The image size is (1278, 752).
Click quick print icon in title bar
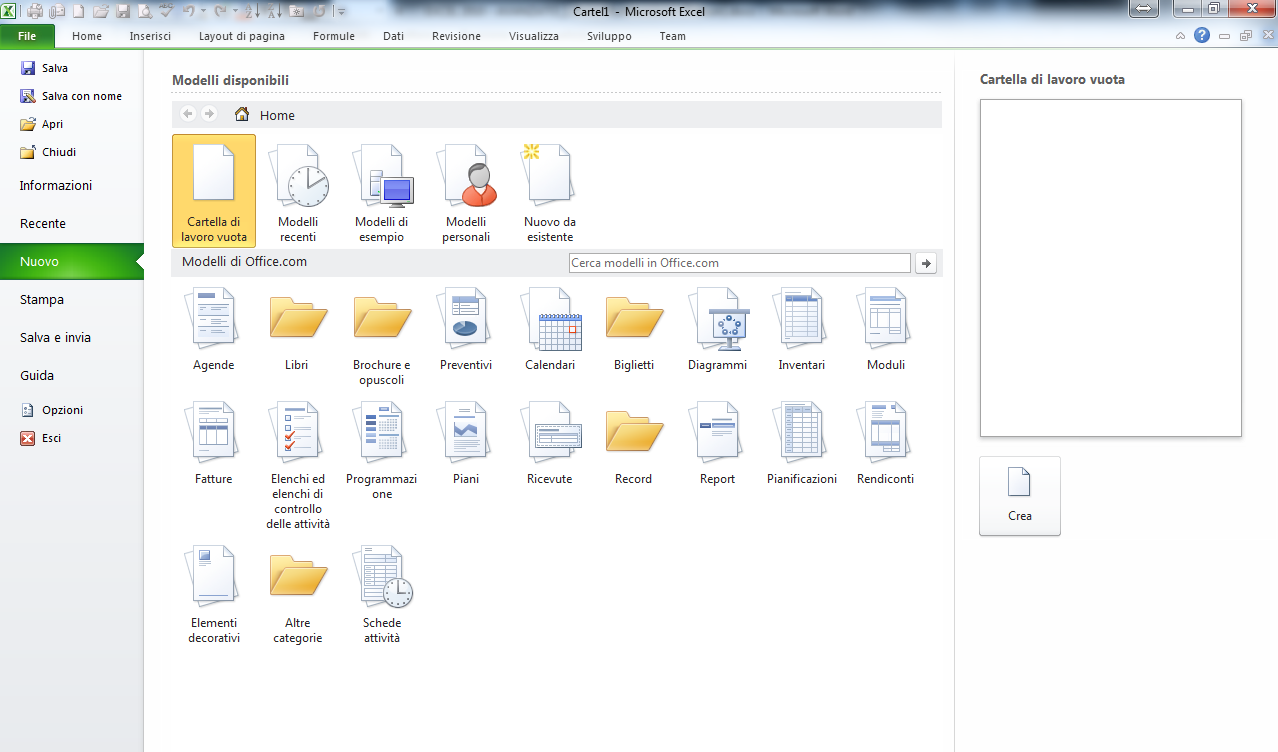[x=35, y=11]
